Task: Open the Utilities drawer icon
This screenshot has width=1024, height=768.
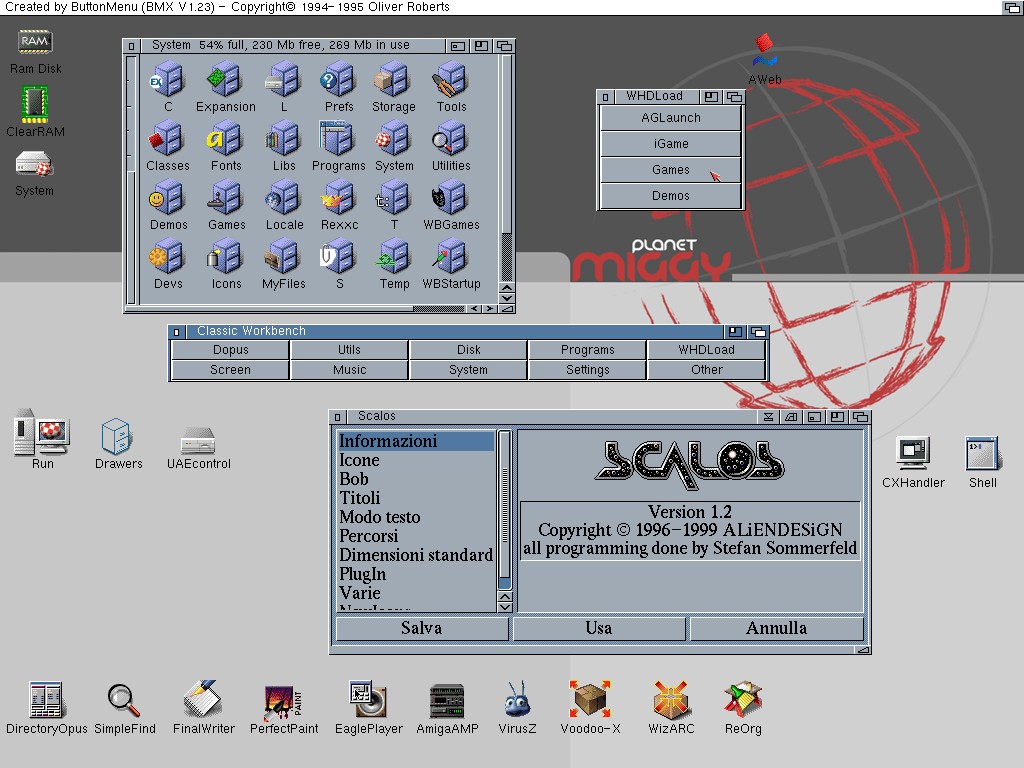Action: (x=451, y=138)
